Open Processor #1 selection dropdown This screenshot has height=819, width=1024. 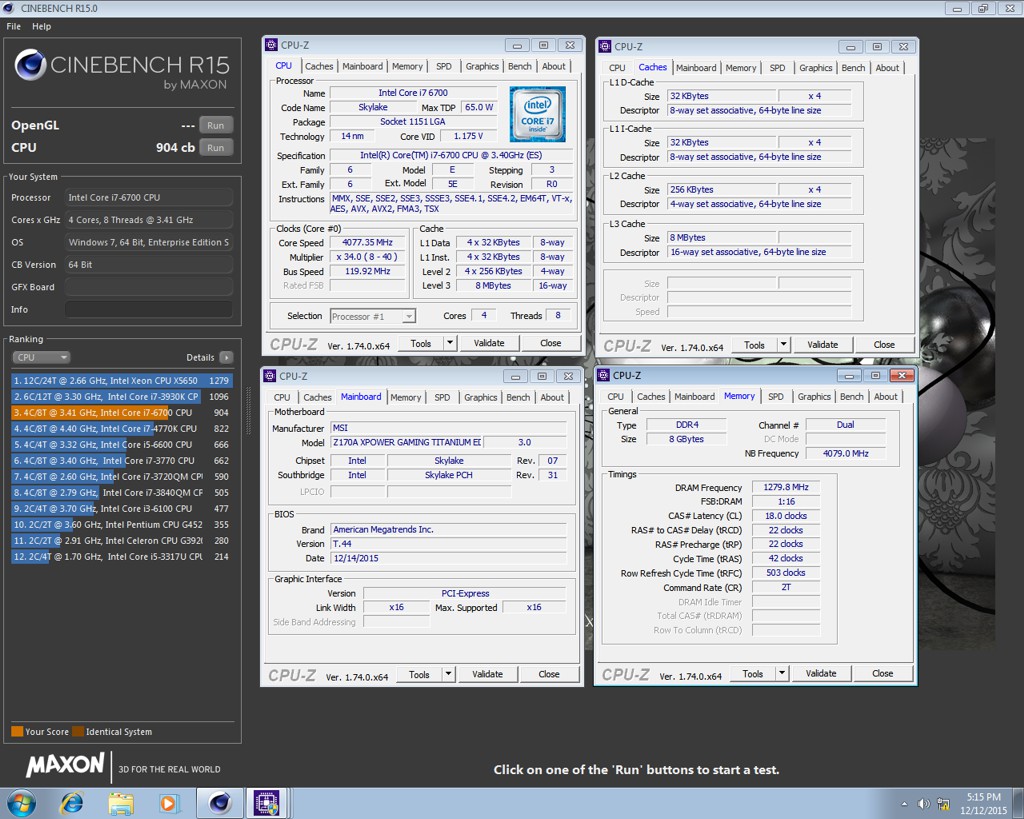pyautogui.click(x=372, y=316)
